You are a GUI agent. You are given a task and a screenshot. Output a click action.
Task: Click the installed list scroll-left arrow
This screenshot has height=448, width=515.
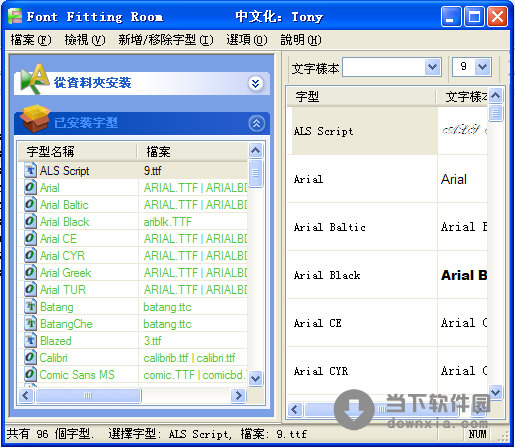[26, 396]
